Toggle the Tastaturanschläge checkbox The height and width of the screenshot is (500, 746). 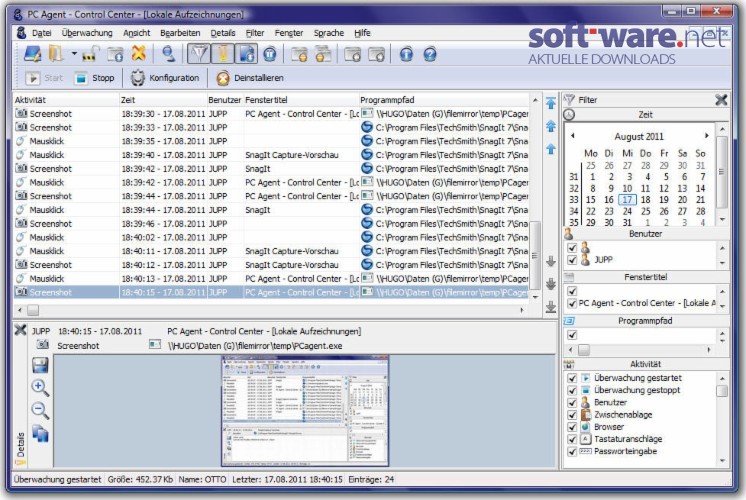[572, 440]
